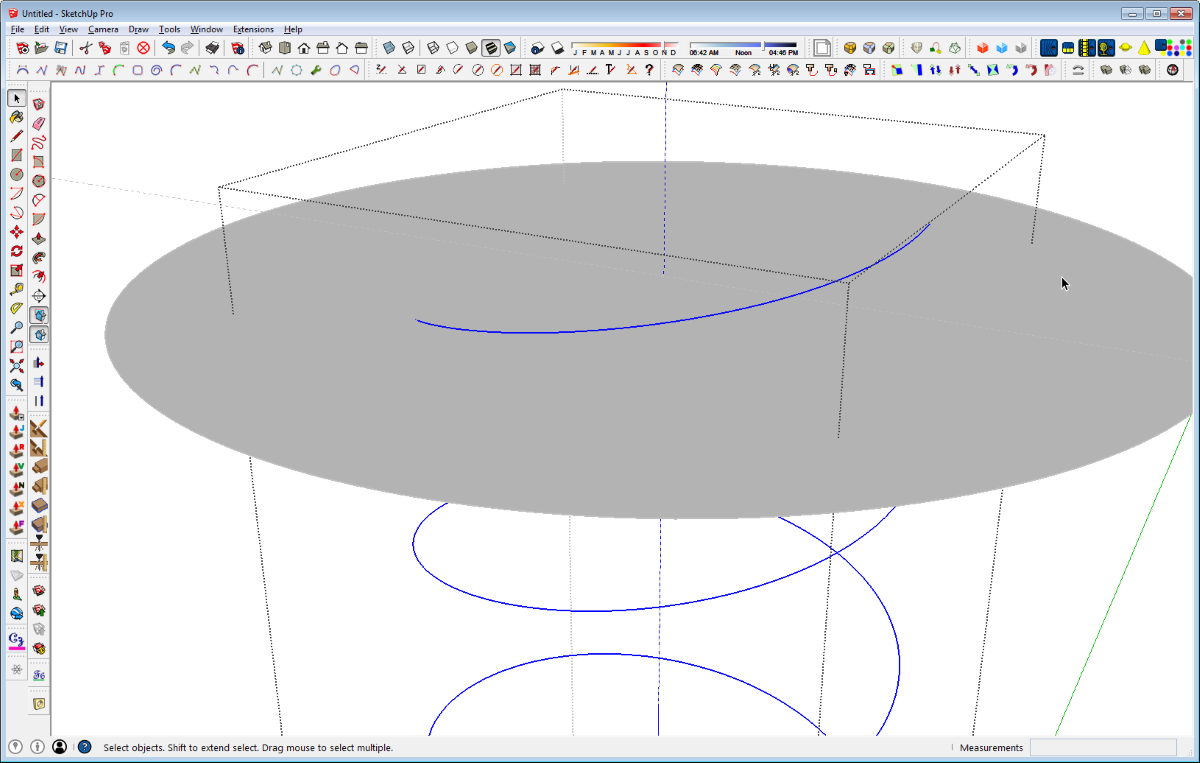Choose the Move tool
The width and height of the screenshot is (1200, 763).
[17, 231]
